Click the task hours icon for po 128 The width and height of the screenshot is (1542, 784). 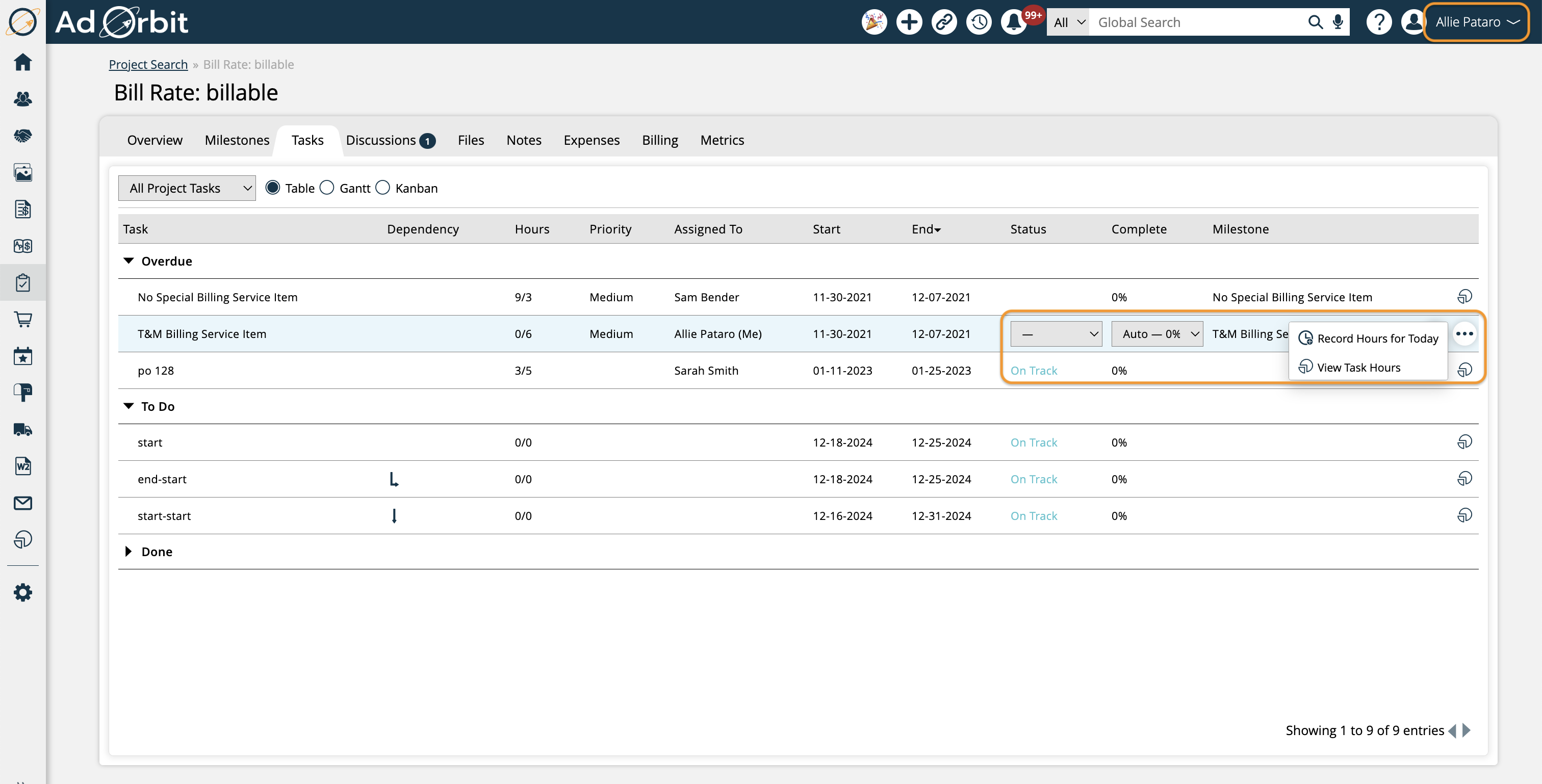pyautogui.click(x=1464, y=370)
